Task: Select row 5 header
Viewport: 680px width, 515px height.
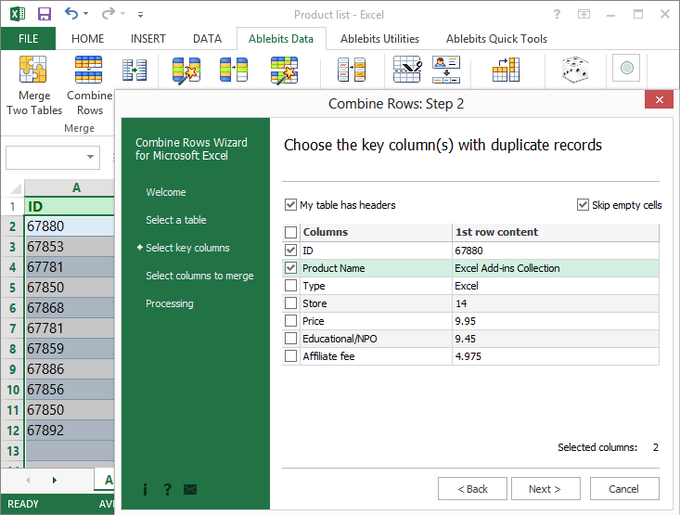Action: tap(13, 287)
